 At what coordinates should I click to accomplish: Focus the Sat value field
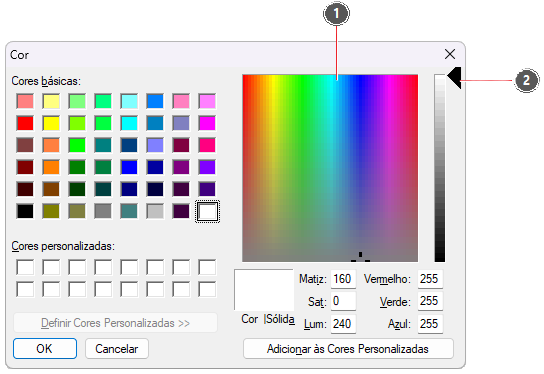tap(343, 301)
